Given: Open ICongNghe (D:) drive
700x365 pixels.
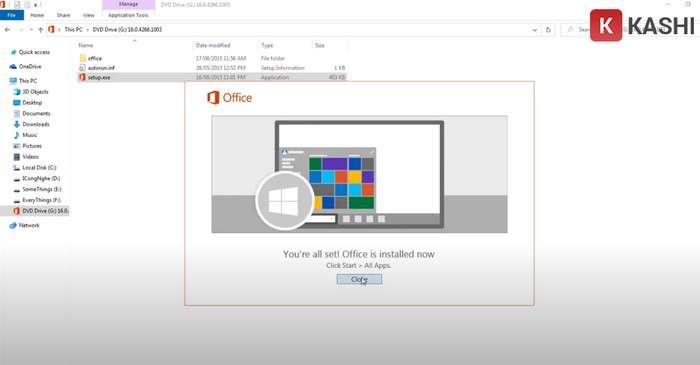Looking at the screenshot, I should (x=41, y=178).
